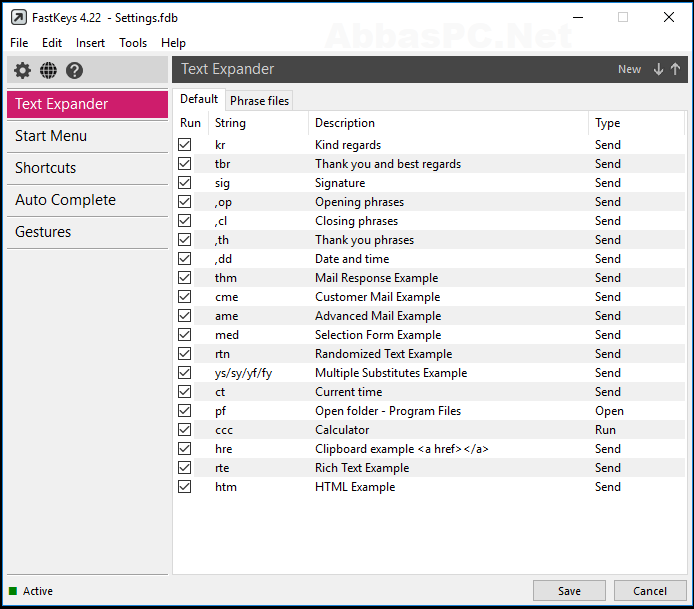Screen dimensions: 694x609
Task: Select the 'HTML Example' description
Action: pos(355,487)
